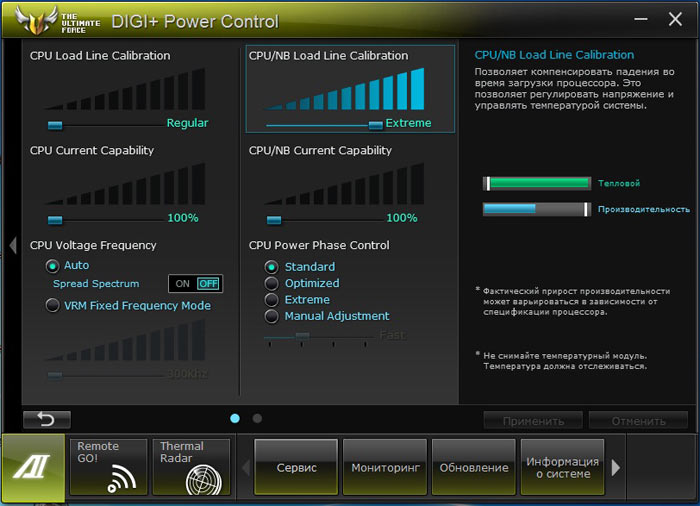Click the Regular calibration value
The image size is (700, 506).
(187, 123)
